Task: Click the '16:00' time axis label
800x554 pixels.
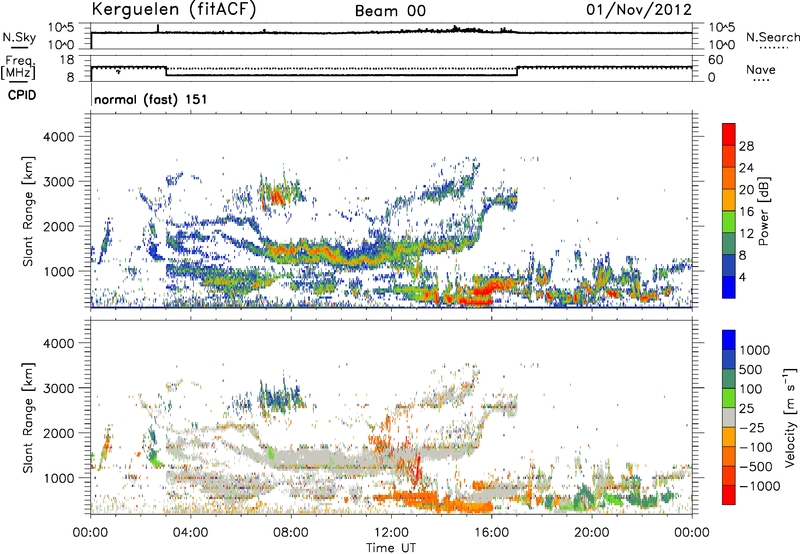Action: point(491,533)
